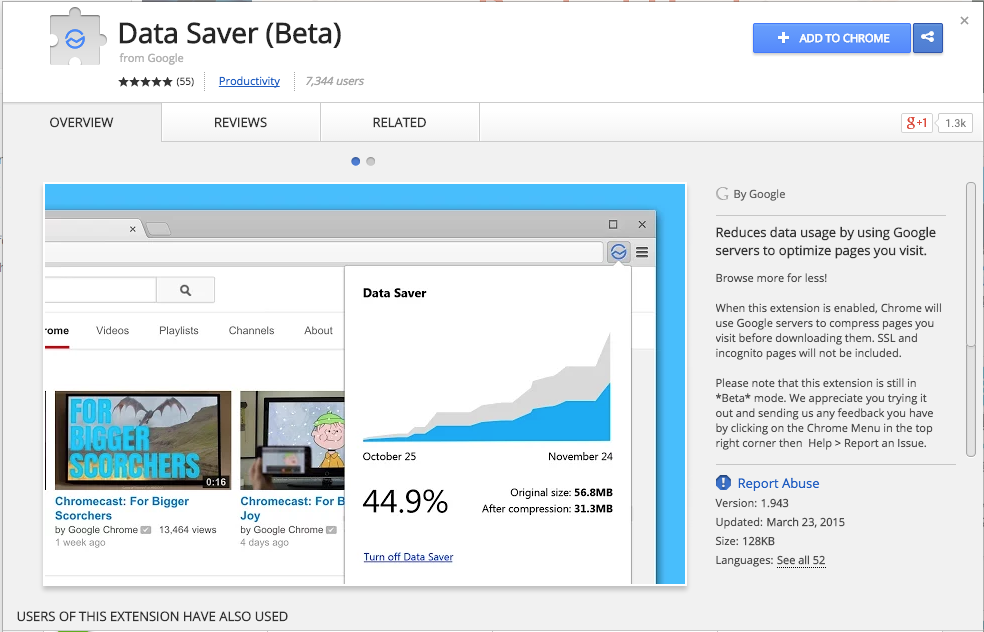Click the ADD TO CHROME button
The image size is (984, 632).
tap(831, 37)
